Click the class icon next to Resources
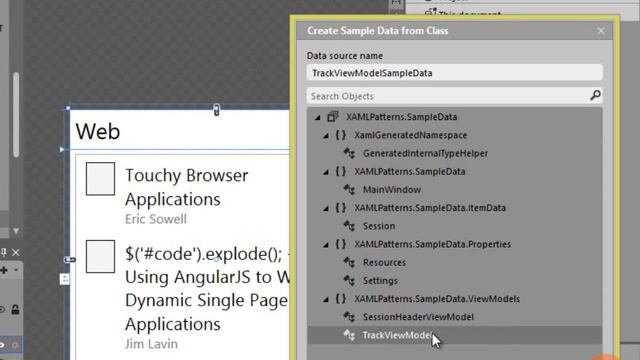640x360 pixels. click(349, 262)
